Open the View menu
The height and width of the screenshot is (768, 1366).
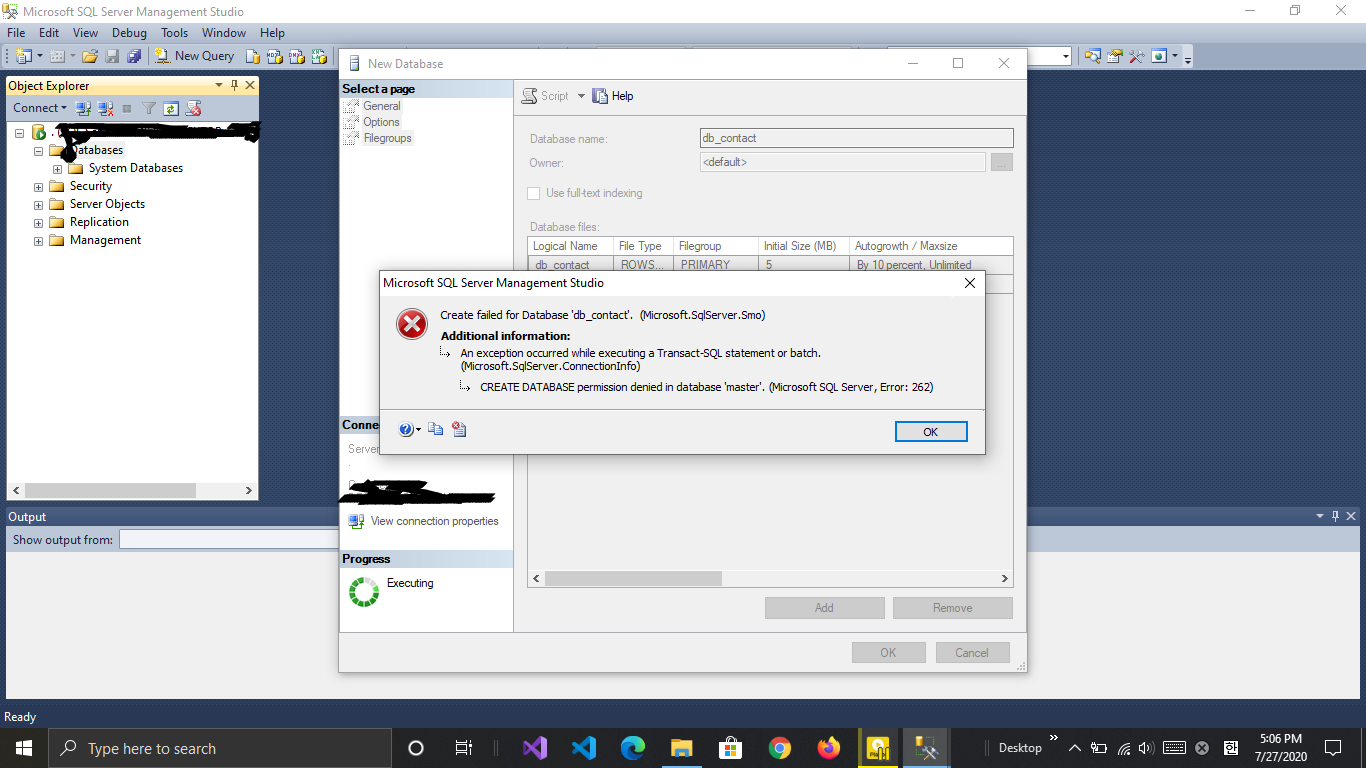tap(85, 33)
